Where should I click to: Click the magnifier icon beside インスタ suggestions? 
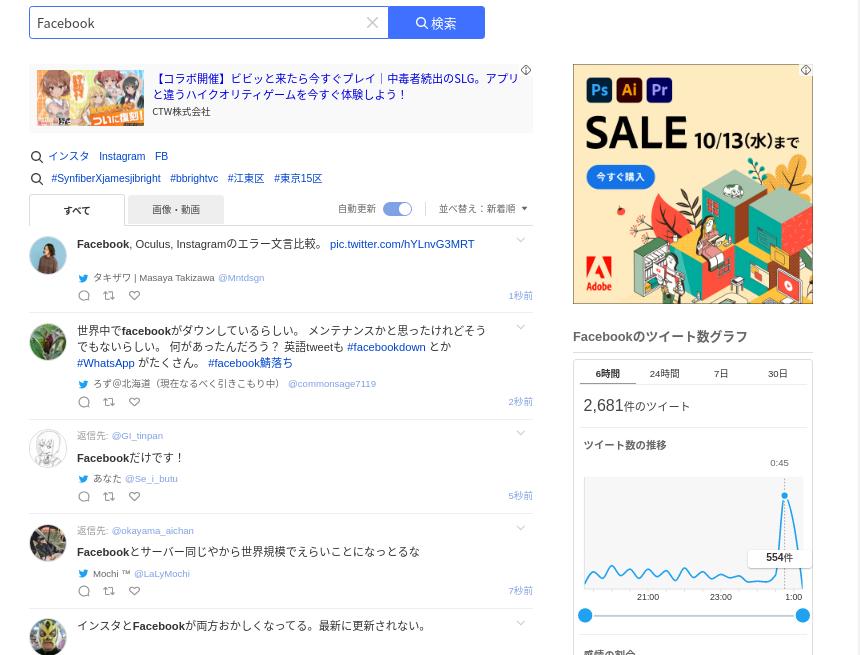[x=37, y=157]
